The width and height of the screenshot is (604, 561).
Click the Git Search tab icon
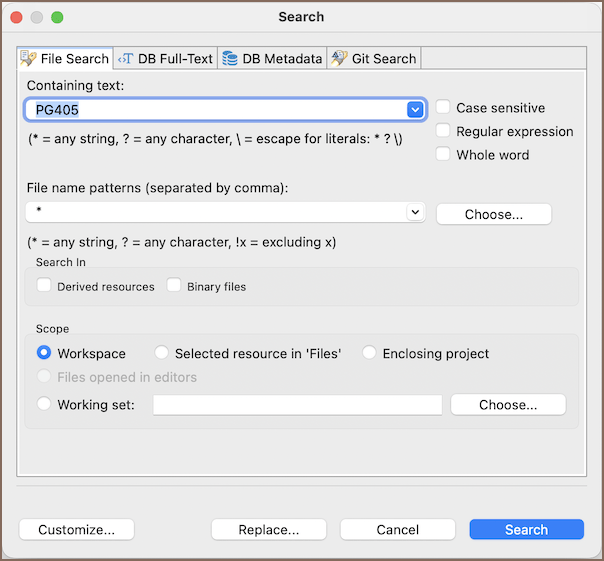pos(339,59)
